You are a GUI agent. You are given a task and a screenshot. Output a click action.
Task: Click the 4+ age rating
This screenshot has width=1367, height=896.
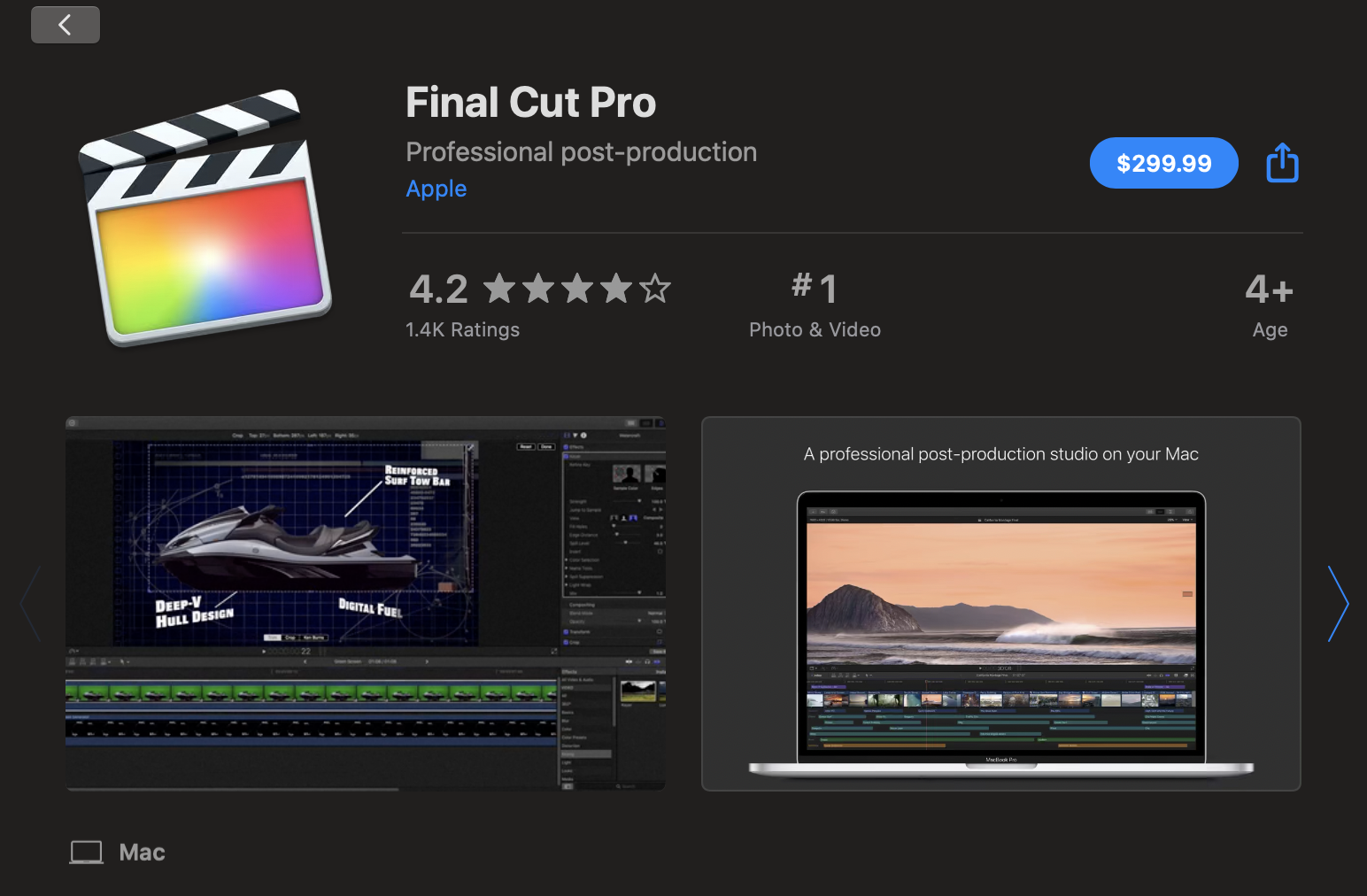point(1270,289)
